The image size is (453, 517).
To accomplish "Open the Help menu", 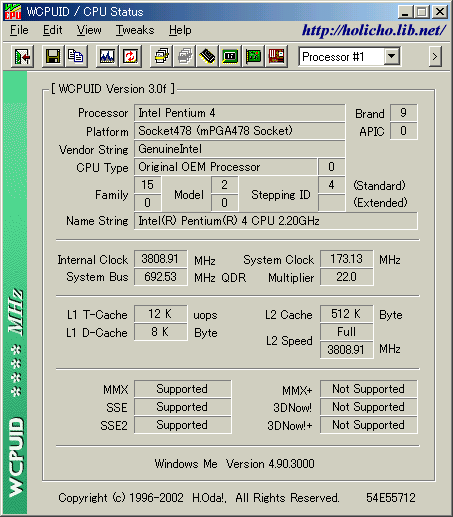I will pos(180,30).
